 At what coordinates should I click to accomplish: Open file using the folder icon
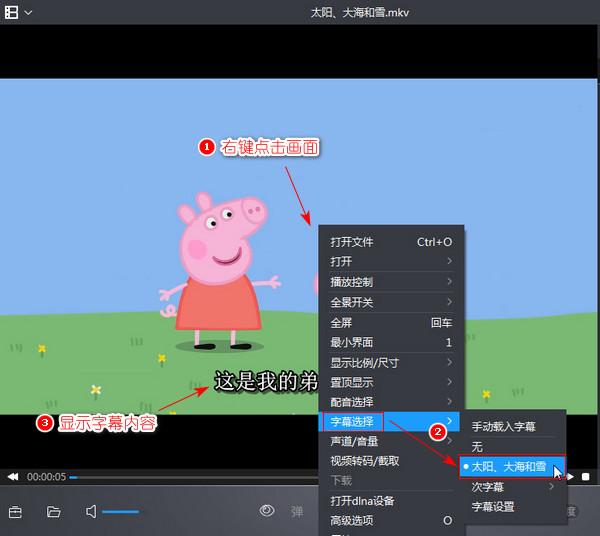point(54,512)
